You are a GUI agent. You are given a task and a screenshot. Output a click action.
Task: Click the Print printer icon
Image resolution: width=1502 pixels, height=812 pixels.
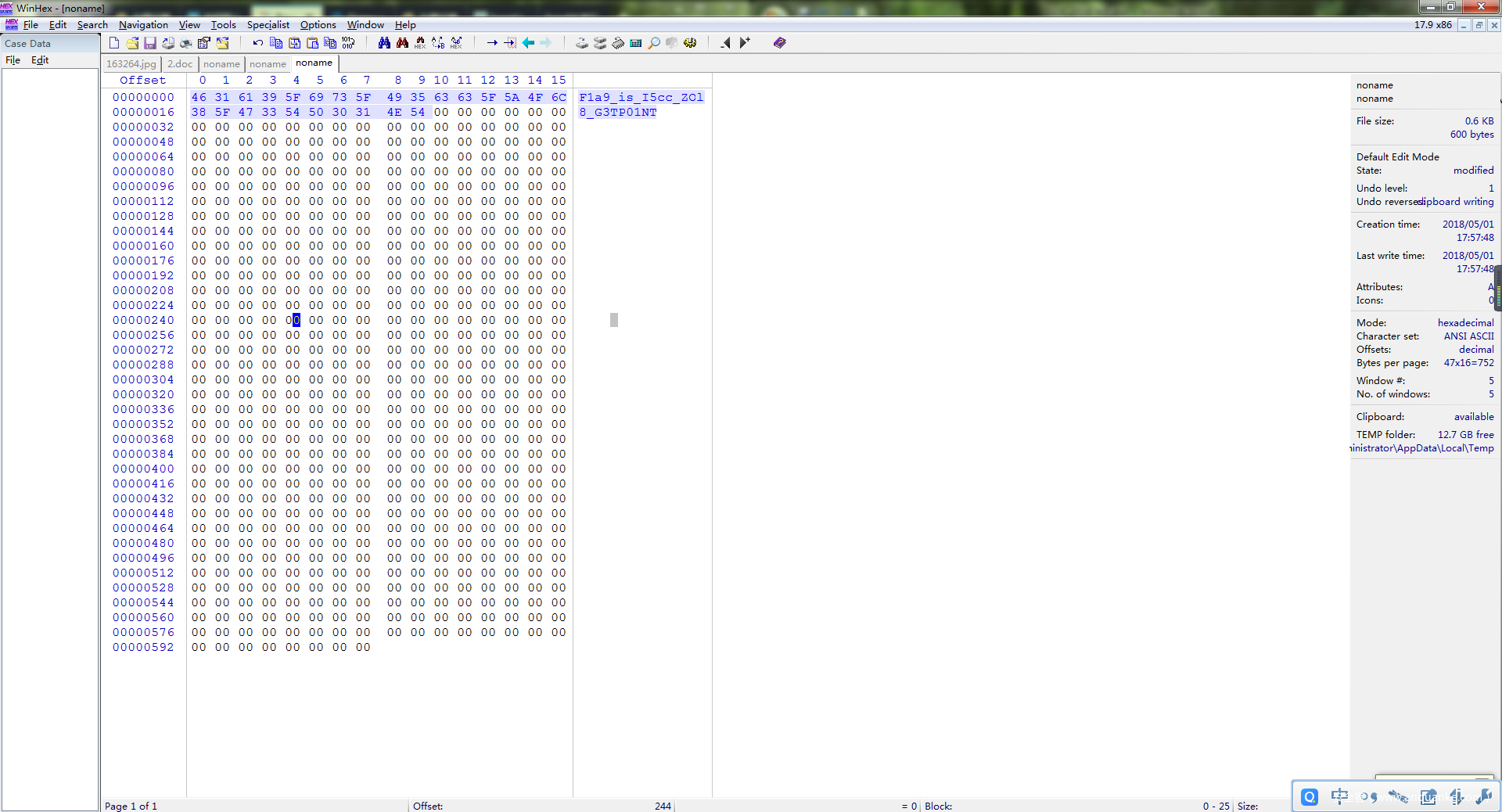pos(186,43)
